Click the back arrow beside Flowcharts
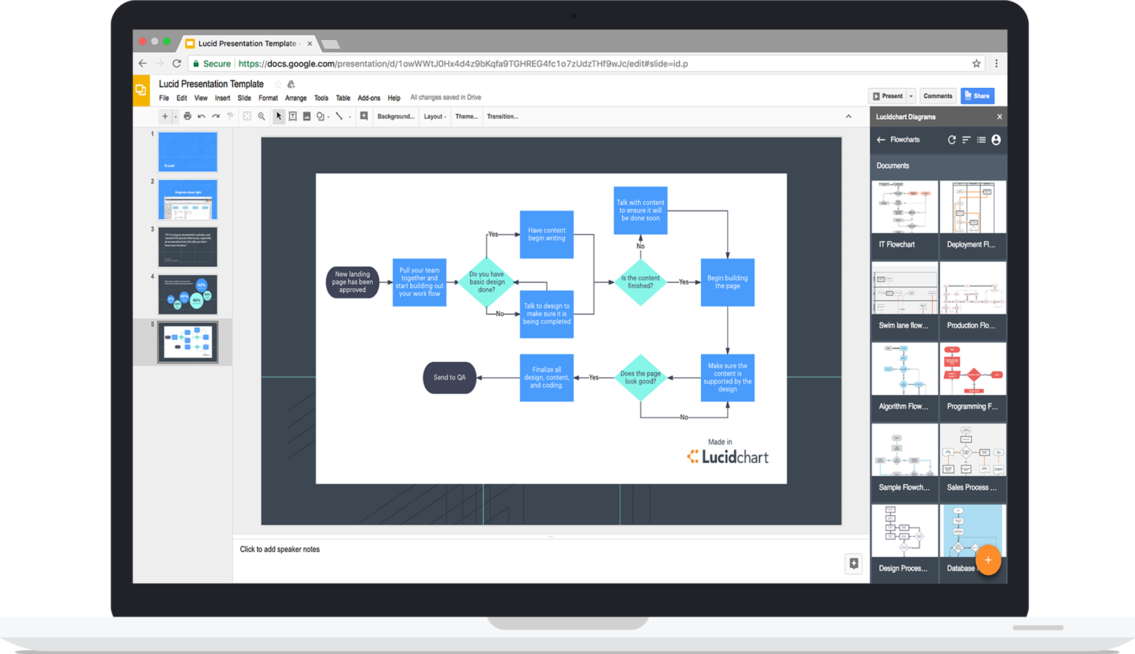The image size is (1135, 654). [x=881, y=140]
